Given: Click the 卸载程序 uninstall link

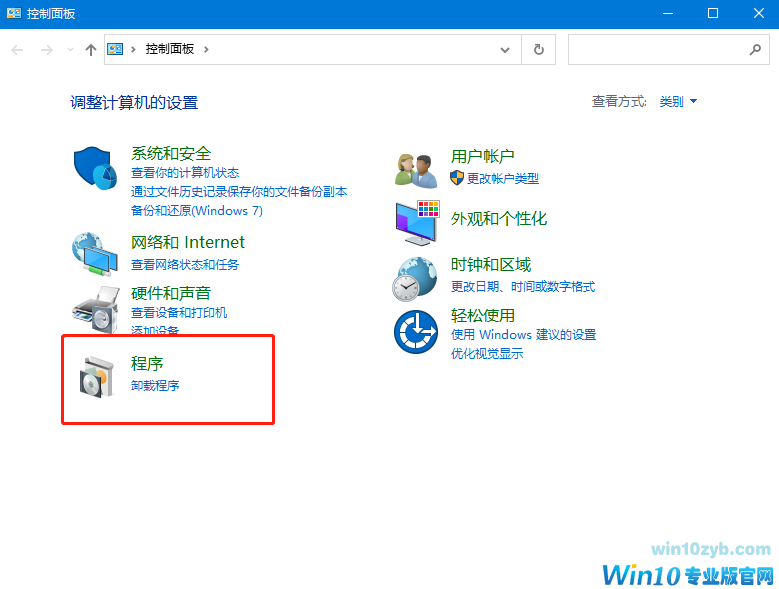Looking at the screenshot, I should tap(155, 385).
